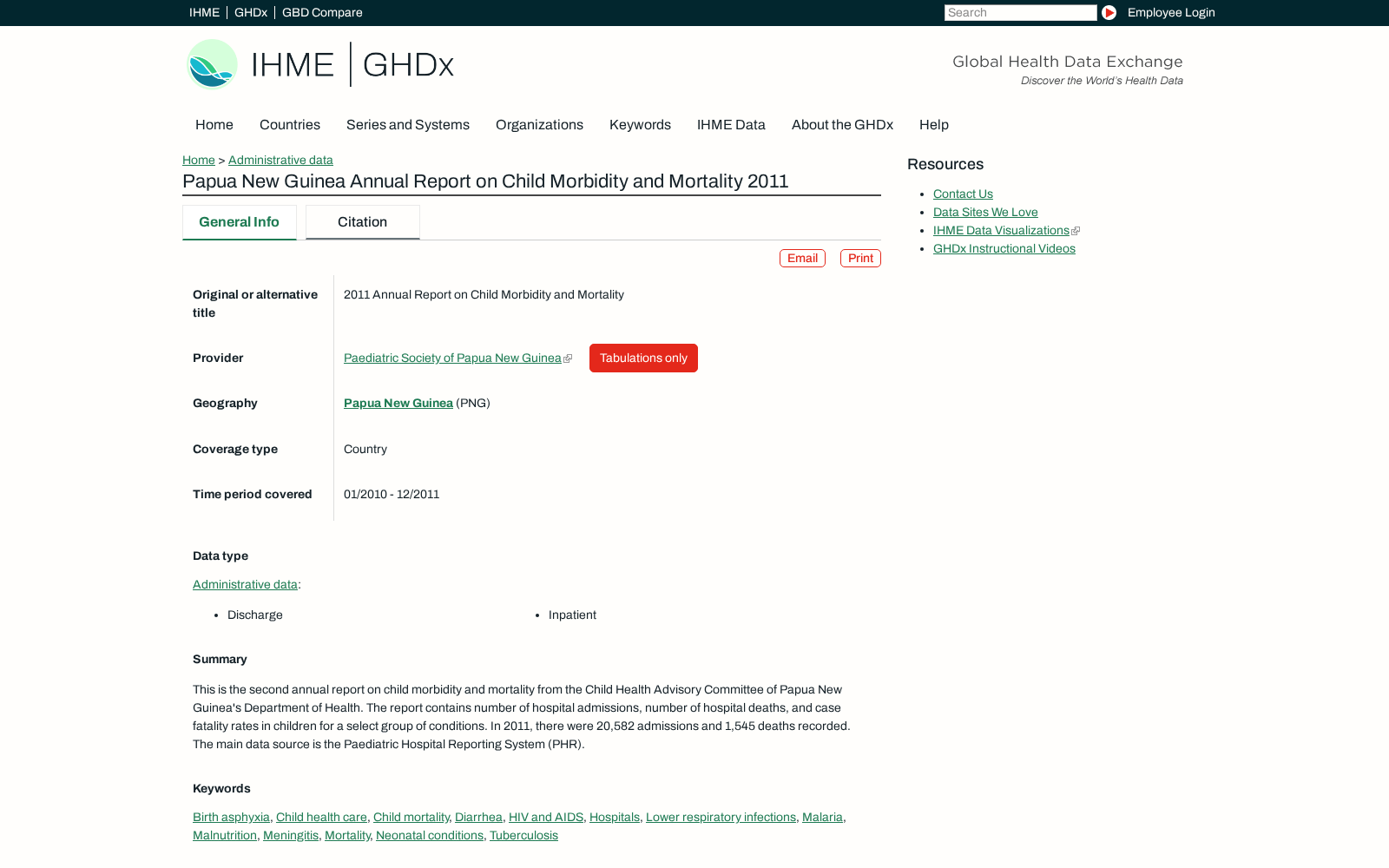The image size is (1389, 868).
Task: Open Malaria keyword
Action: click(x=822, y=818)
